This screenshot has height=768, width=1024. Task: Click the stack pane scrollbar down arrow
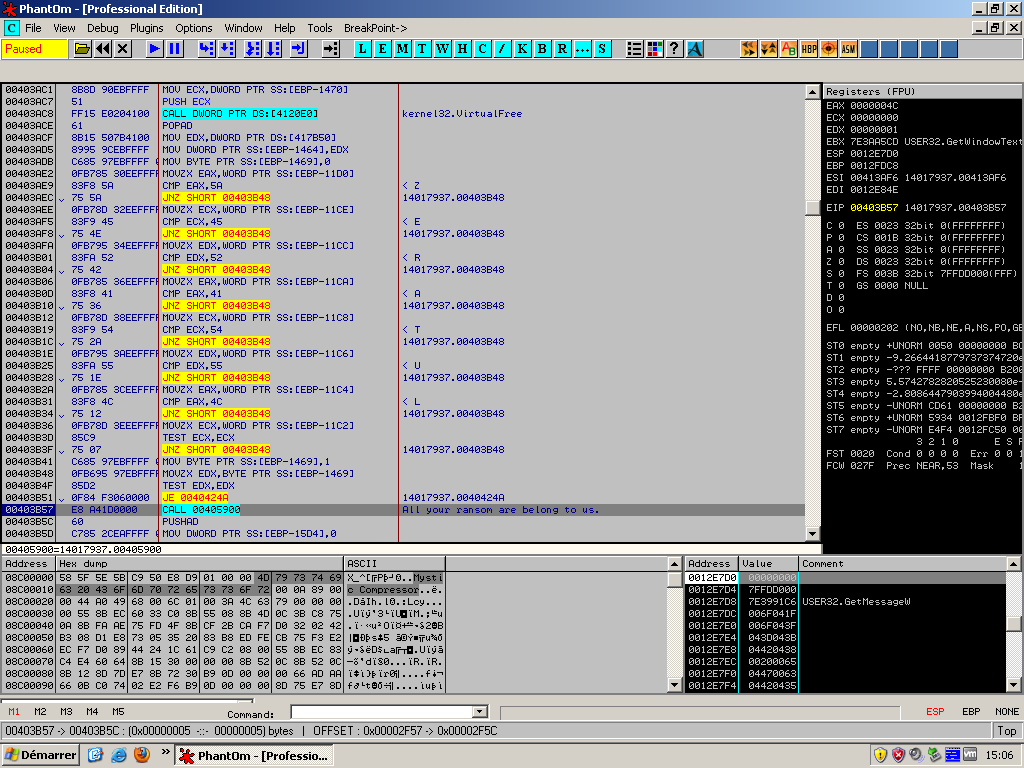pyautogui.click(x=1014, y=685)
